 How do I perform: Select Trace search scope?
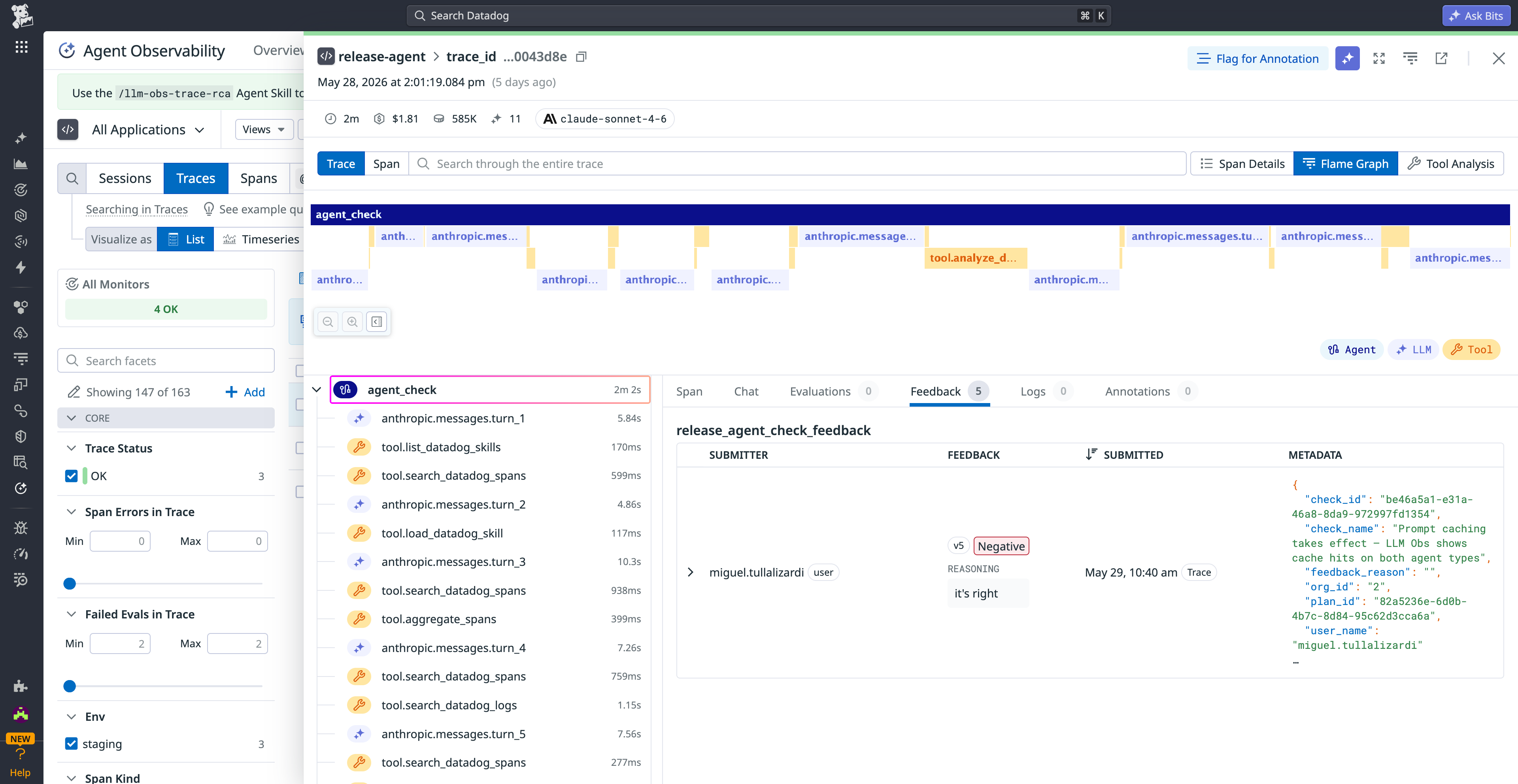click(341, 164)
